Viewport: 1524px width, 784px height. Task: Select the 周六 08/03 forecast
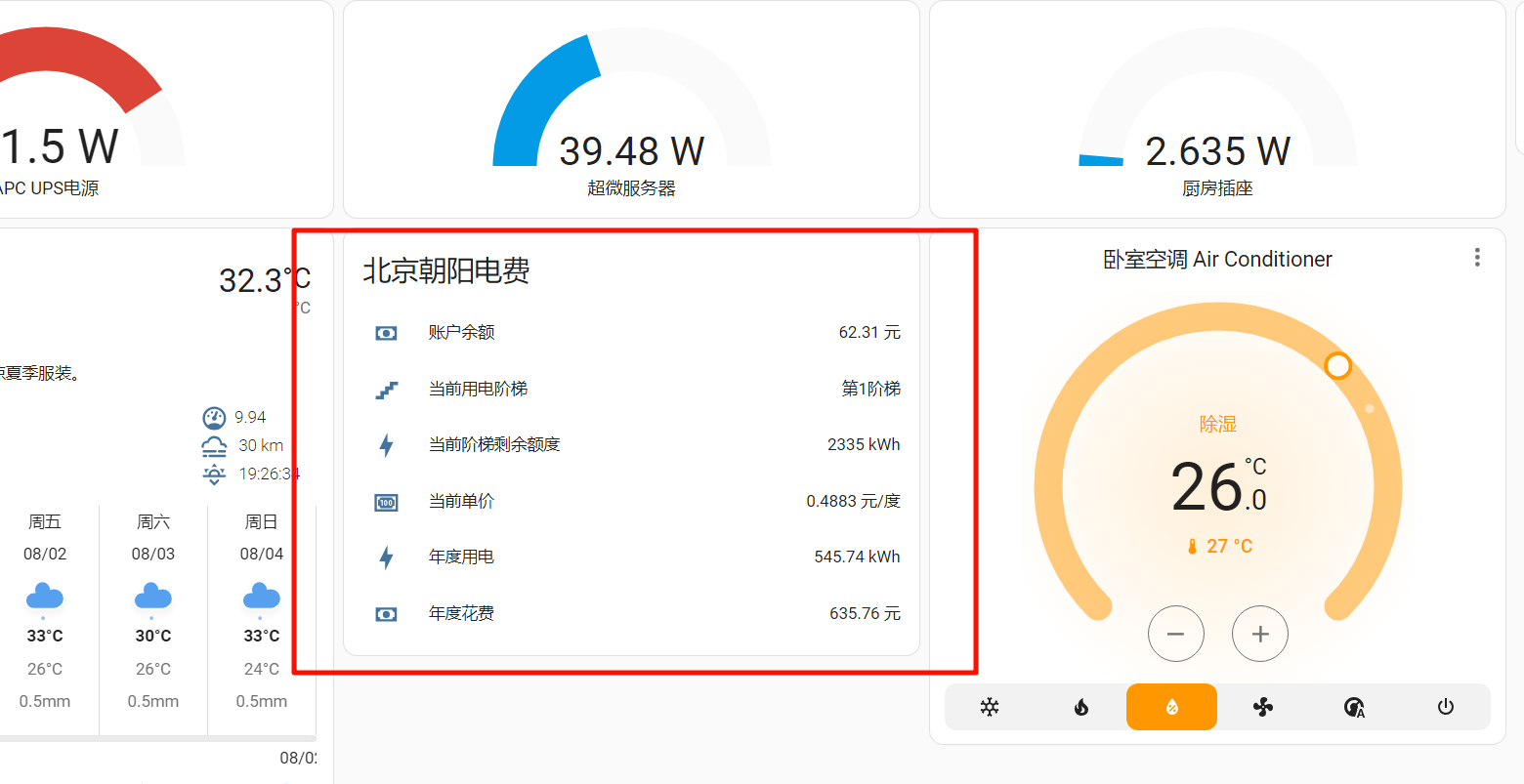point(153,610)
